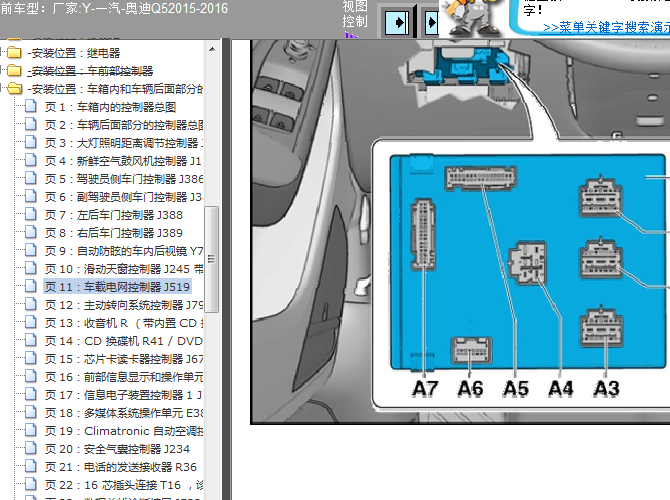This screenshot has height=500, width=670.
Task: Click page icon for 页 11 车载电网控制器 J519
Action: point(31,286)
